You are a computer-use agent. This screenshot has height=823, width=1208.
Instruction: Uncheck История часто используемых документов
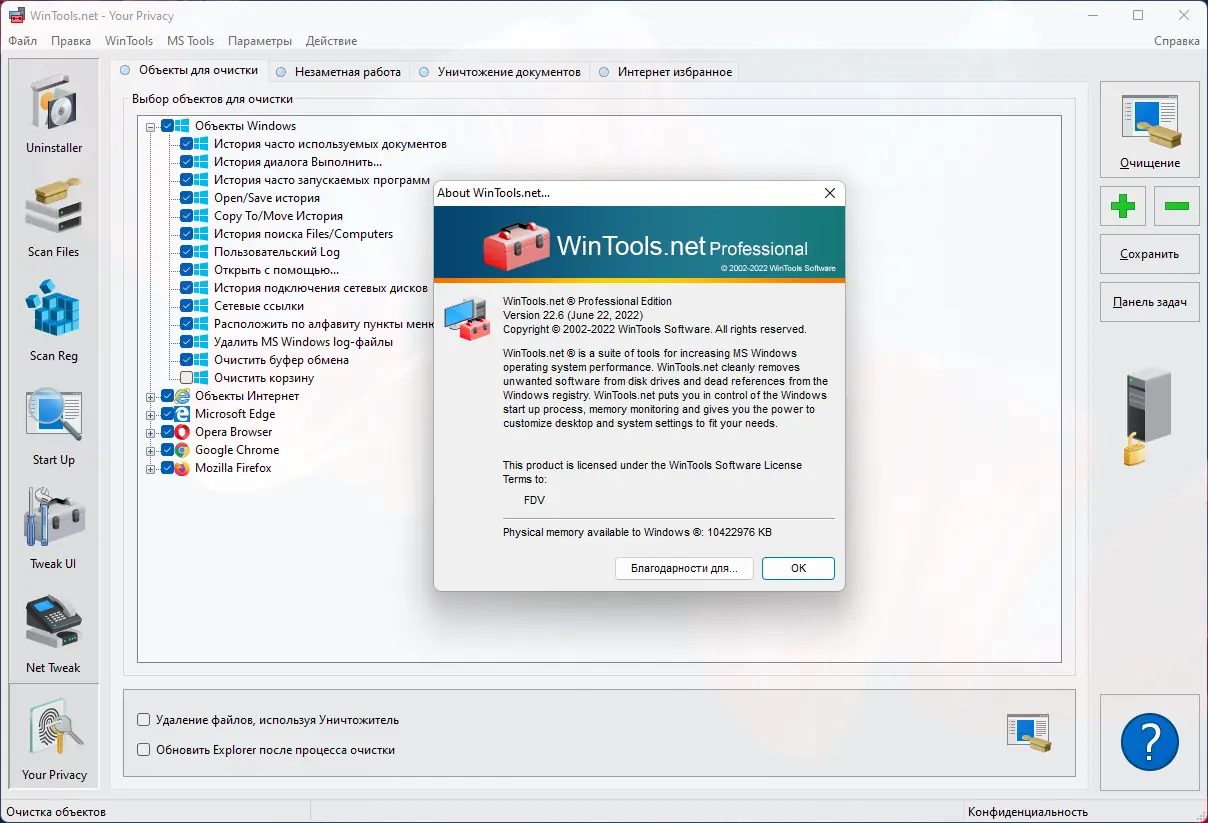pos(186,144)
